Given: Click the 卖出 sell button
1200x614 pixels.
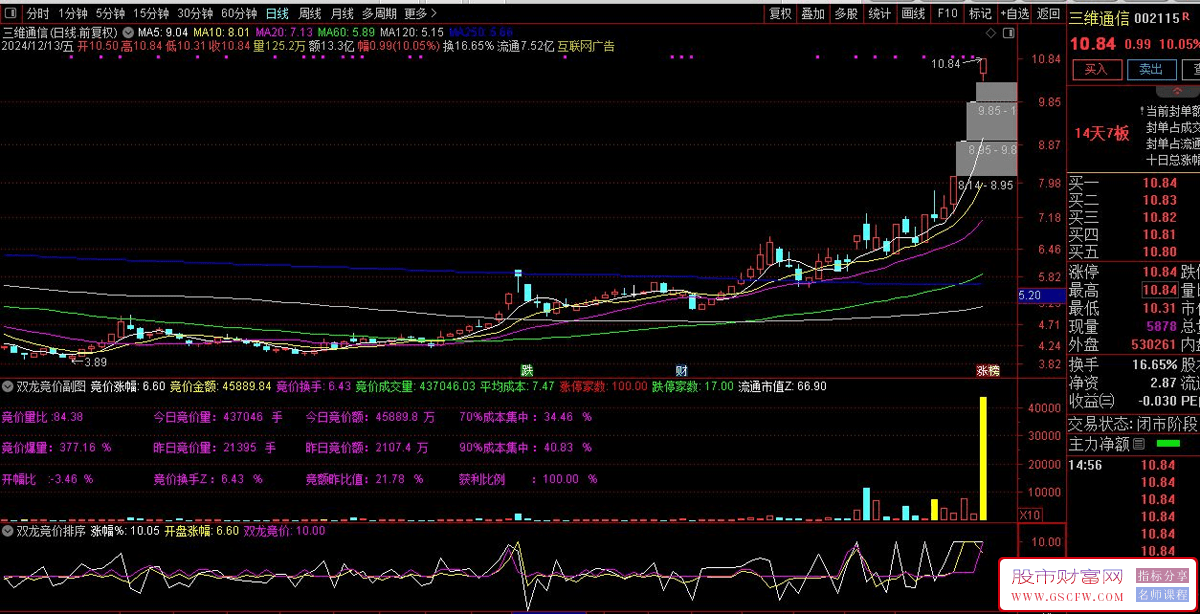Looking at the screenshot, I should click(x=1152, y=69).
